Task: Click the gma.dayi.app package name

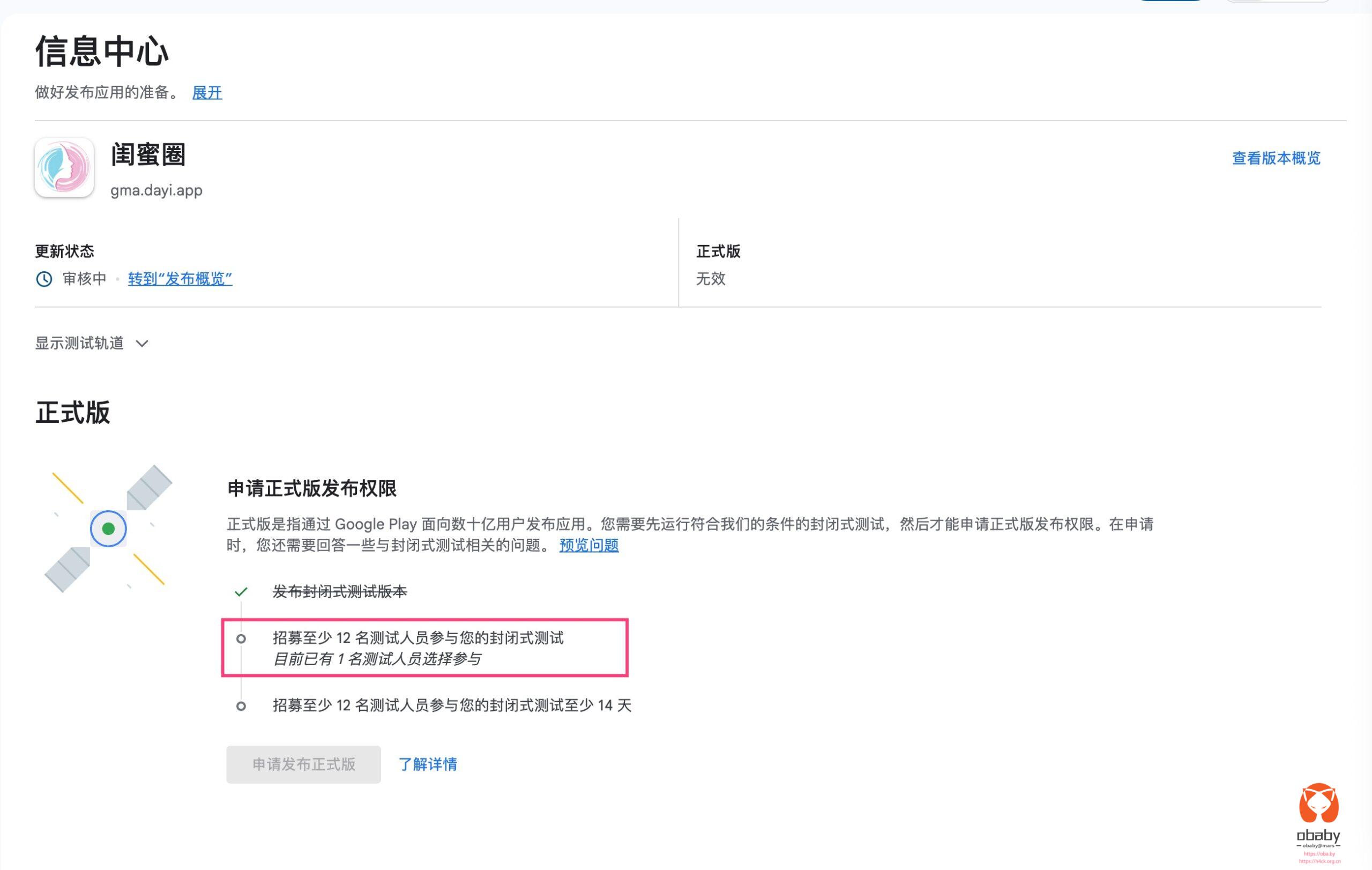Action: coord(156,190)
